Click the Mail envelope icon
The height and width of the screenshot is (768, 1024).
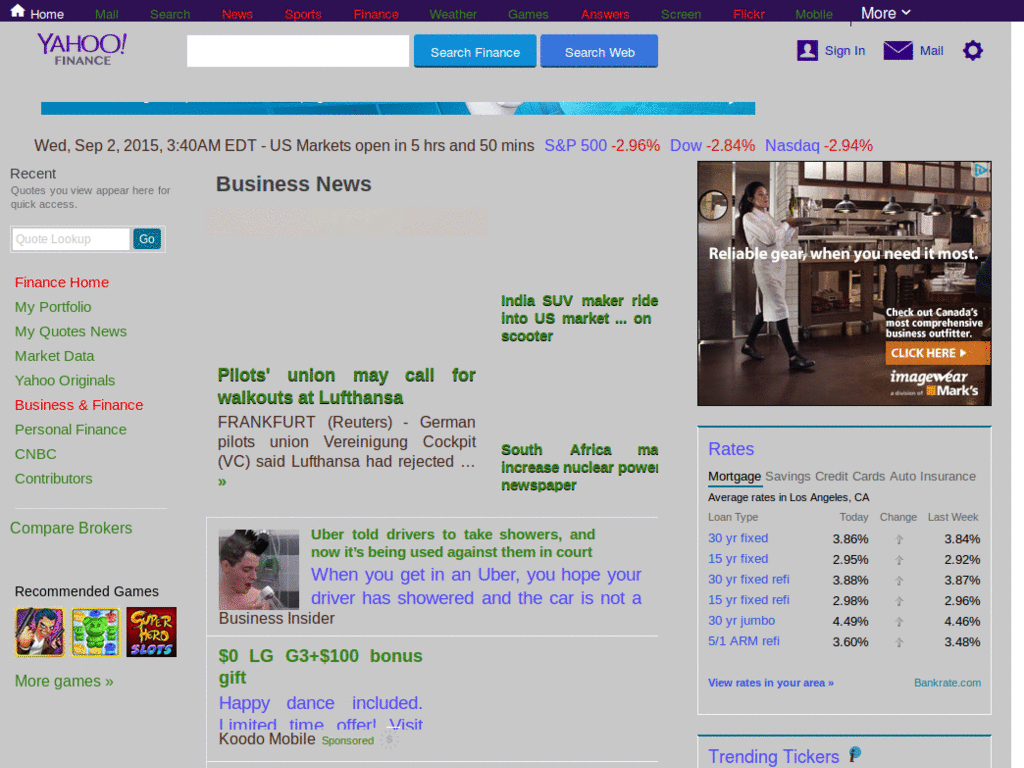tap(898, 50)
